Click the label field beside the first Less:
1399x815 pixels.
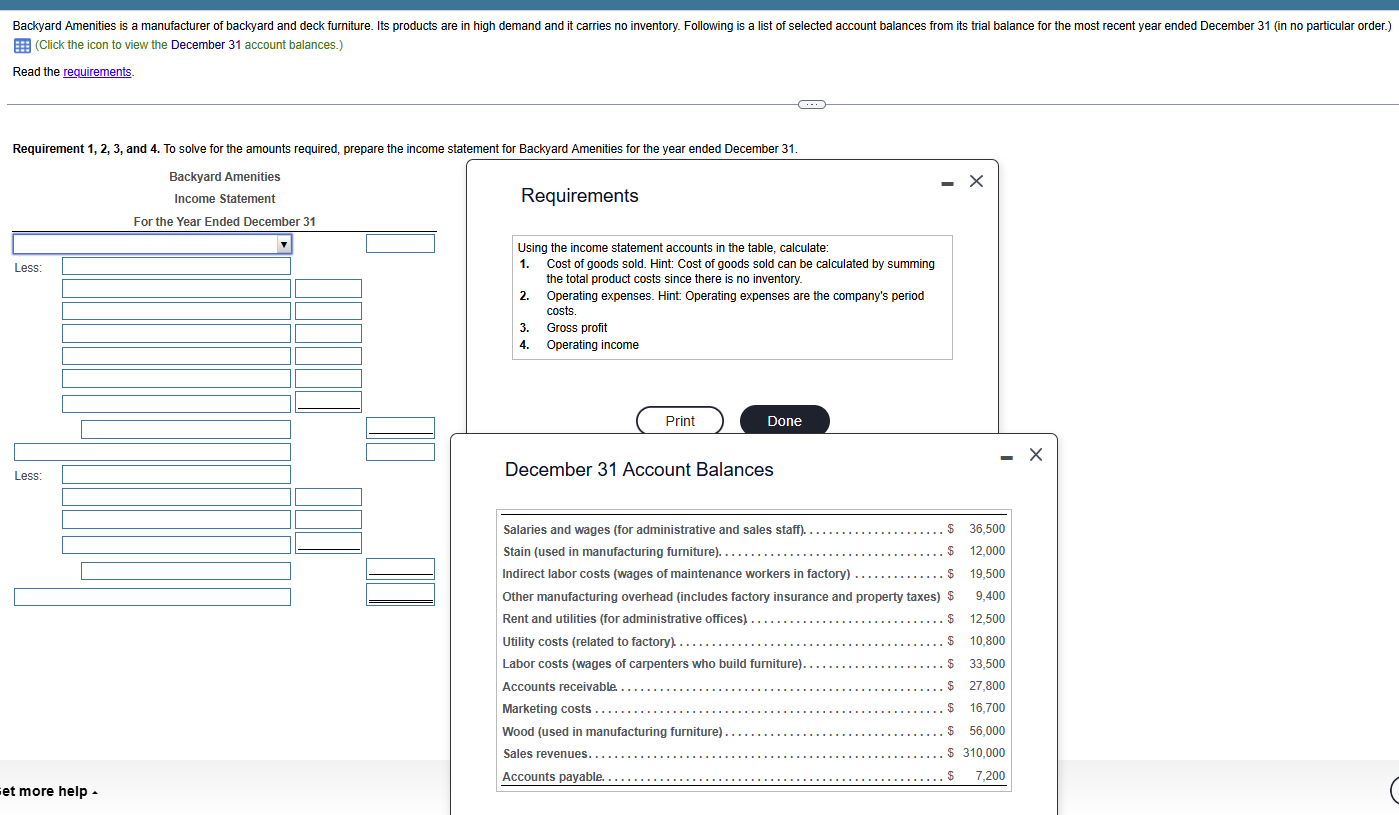point(176,266)
